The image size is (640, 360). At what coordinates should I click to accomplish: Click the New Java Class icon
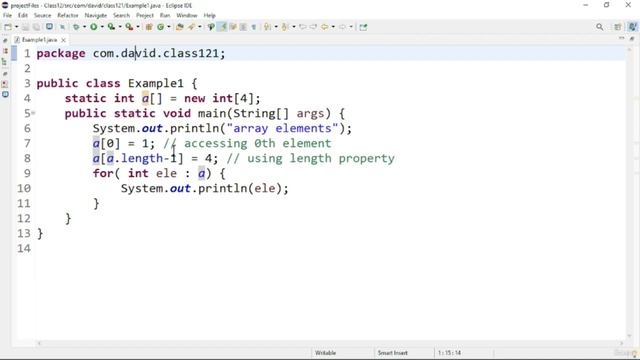(160, 27)
